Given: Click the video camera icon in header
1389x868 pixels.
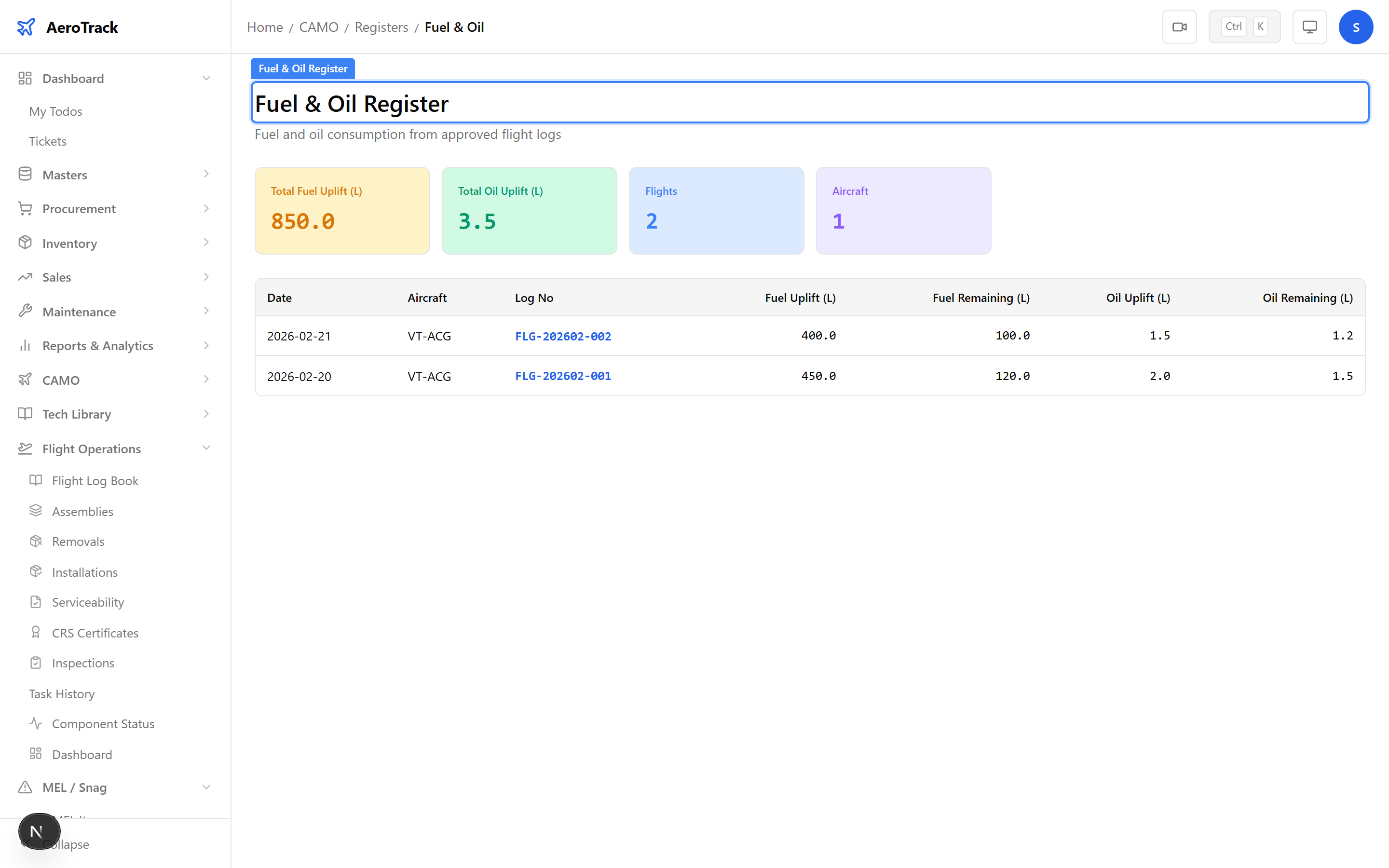Looking at the screenshot, I should tap(1179, 27).
